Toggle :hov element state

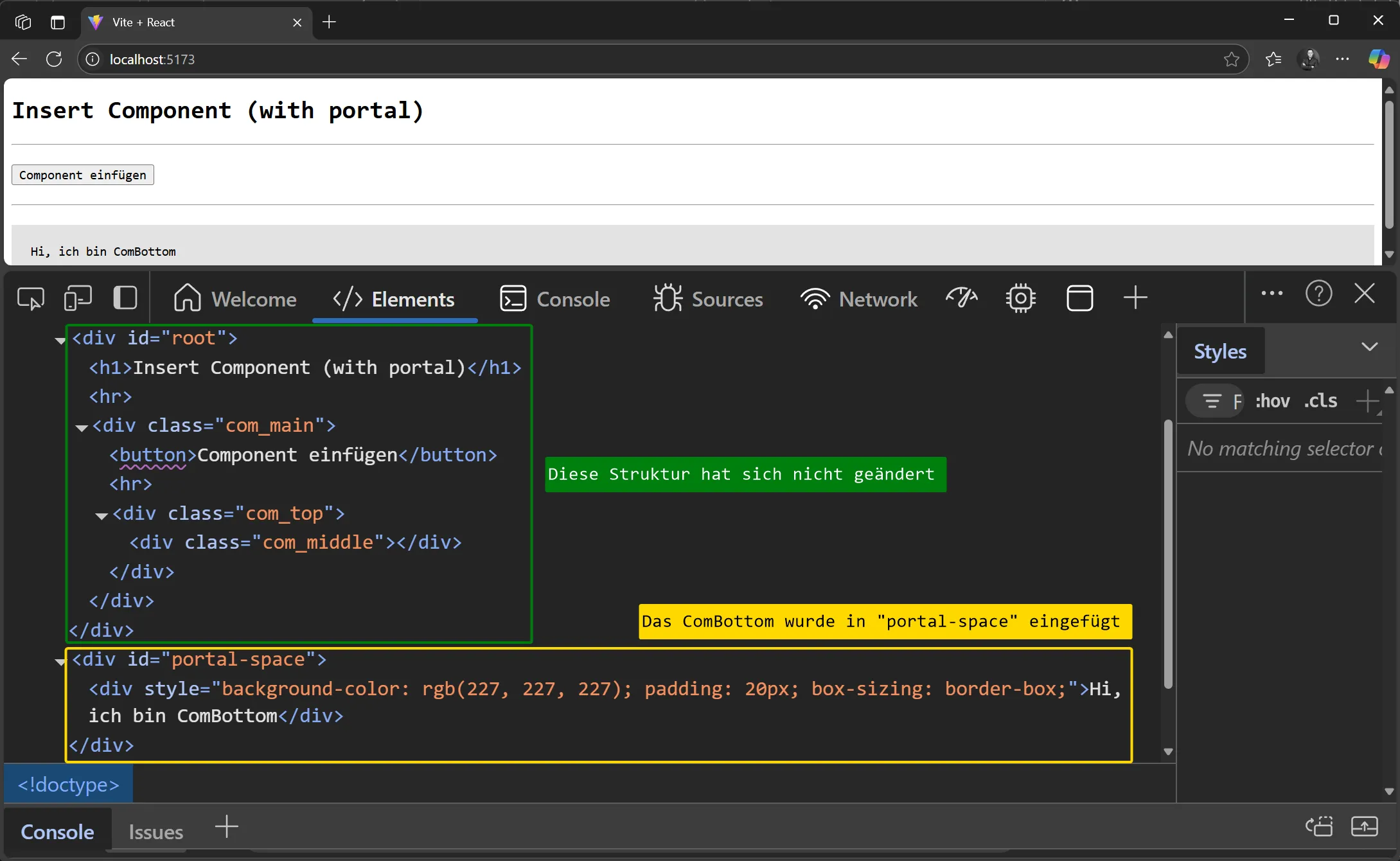(1272, 401)
